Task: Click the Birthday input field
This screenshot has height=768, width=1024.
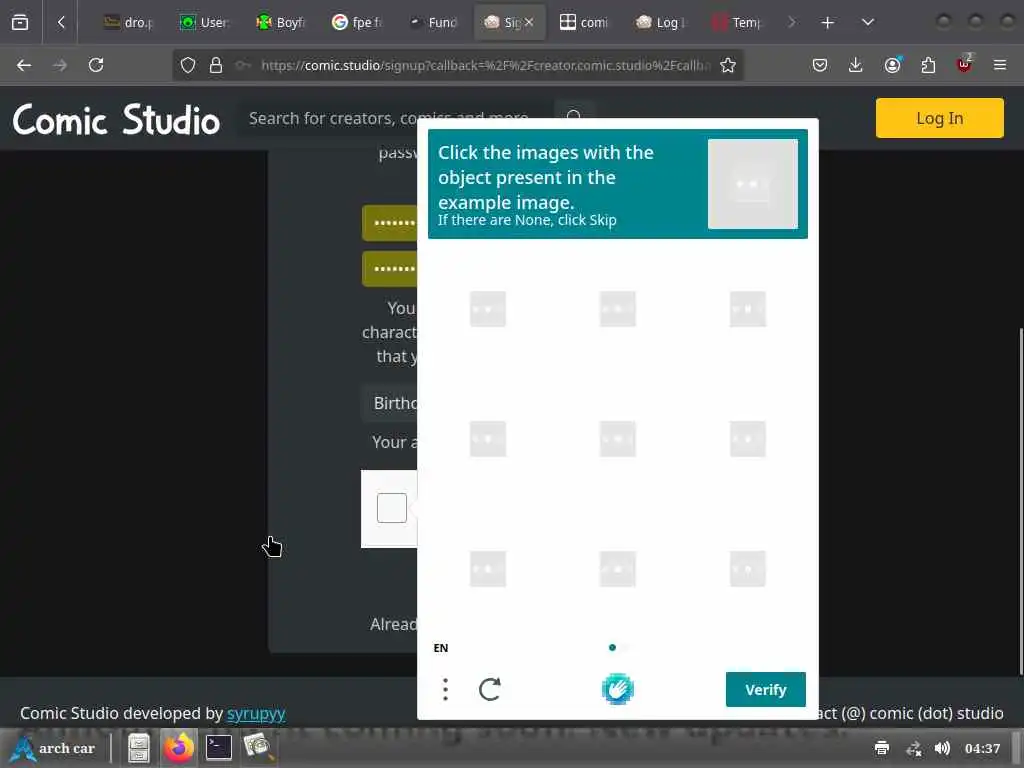Action: pos(390,403)
